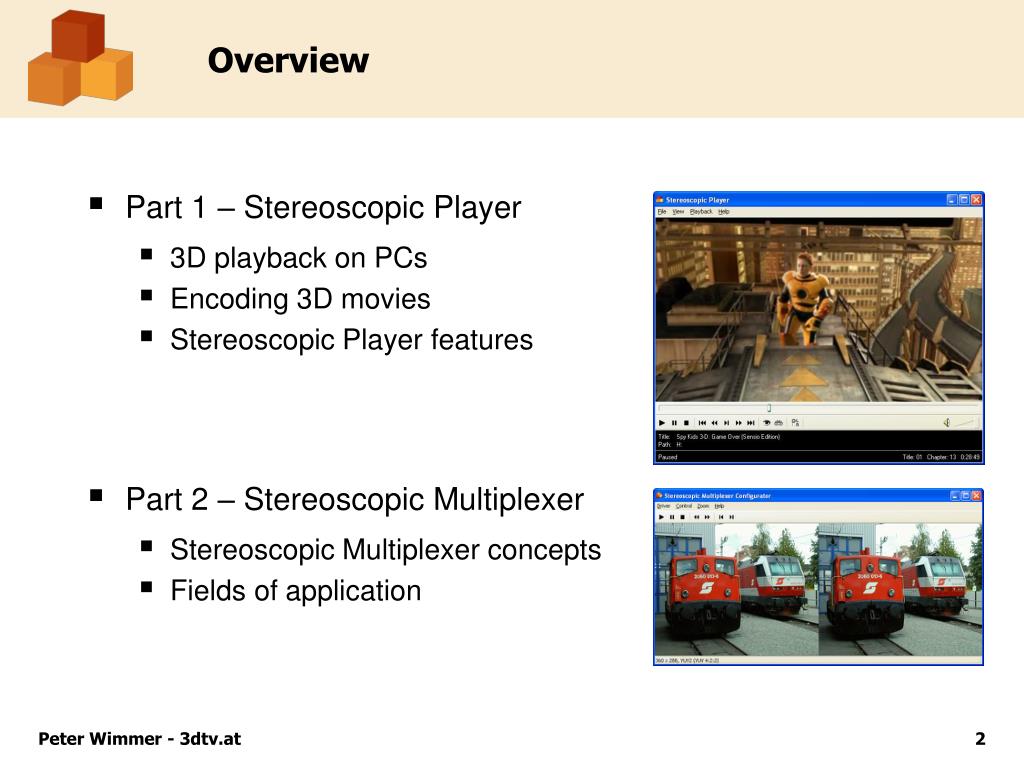This screenshot has height=768, width=1024.
Task: Click Stop in the Stereoscopic Player window
Action: (x=686, y=423)
